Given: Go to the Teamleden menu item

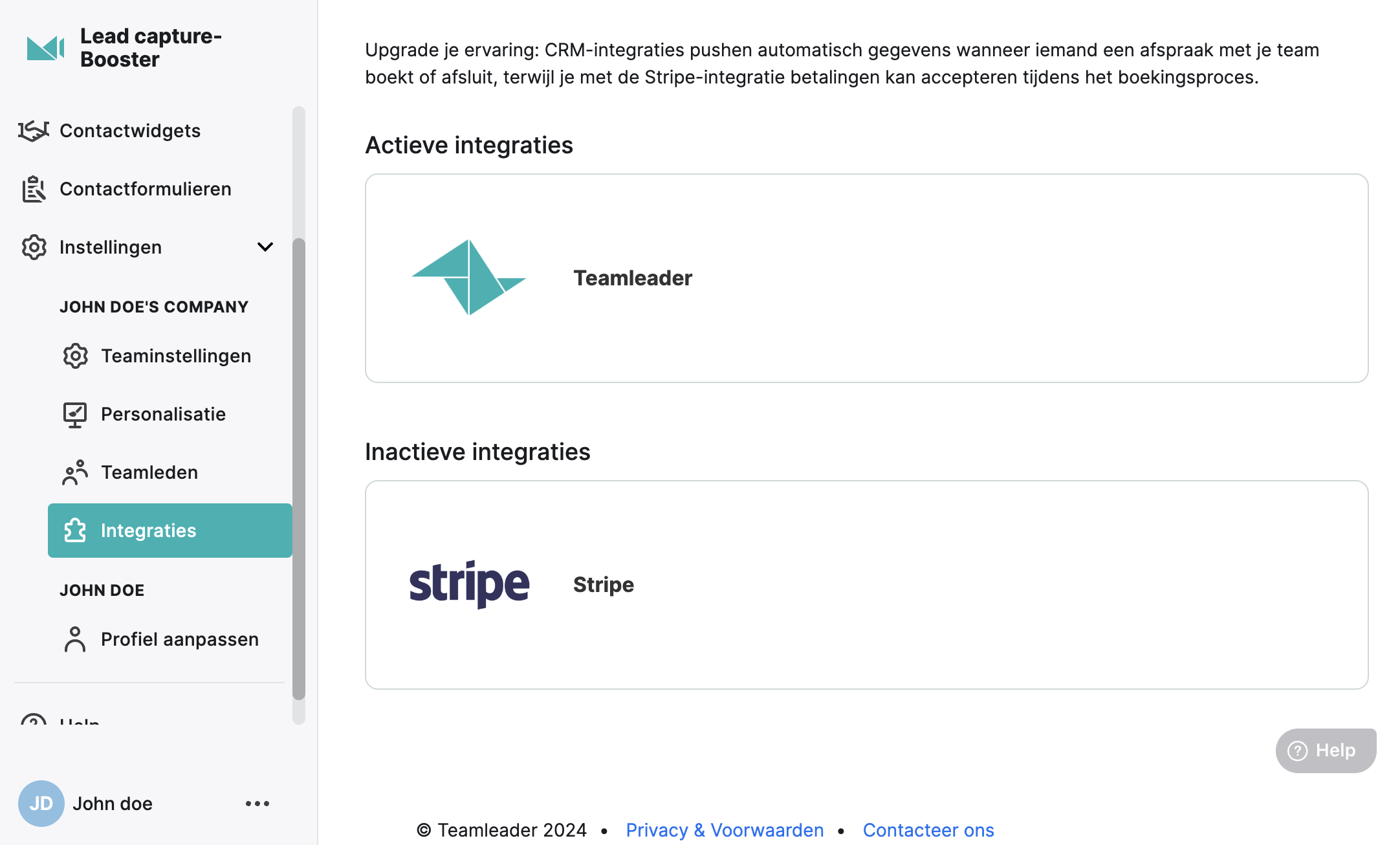Looking at the screenshot, I should (x=170, y=472).
